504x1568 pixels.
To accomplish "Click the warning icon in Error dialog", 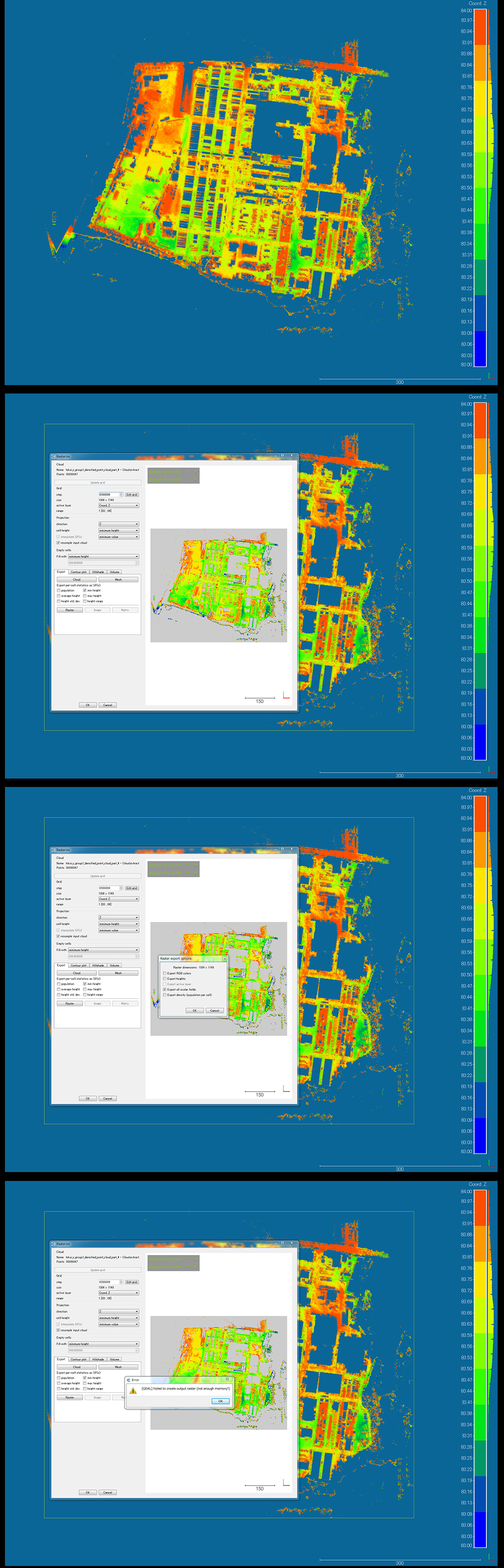I will (133, 1390).
